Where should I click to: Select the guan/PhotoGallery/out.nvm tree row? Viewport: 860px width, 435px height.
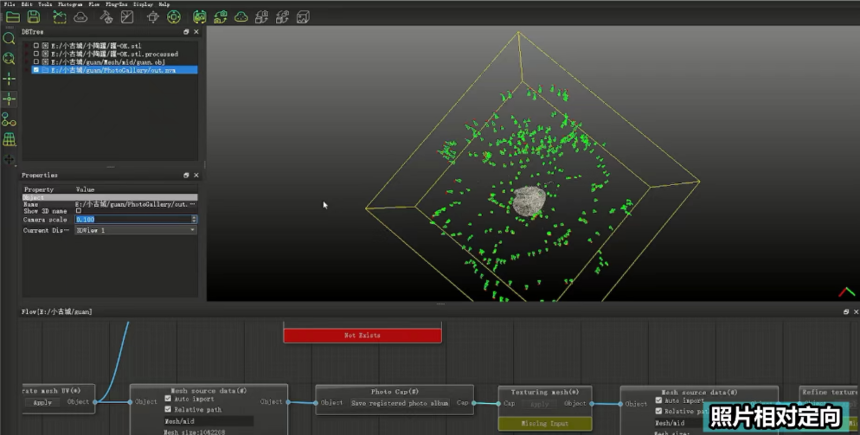click(x=114, y=70)
